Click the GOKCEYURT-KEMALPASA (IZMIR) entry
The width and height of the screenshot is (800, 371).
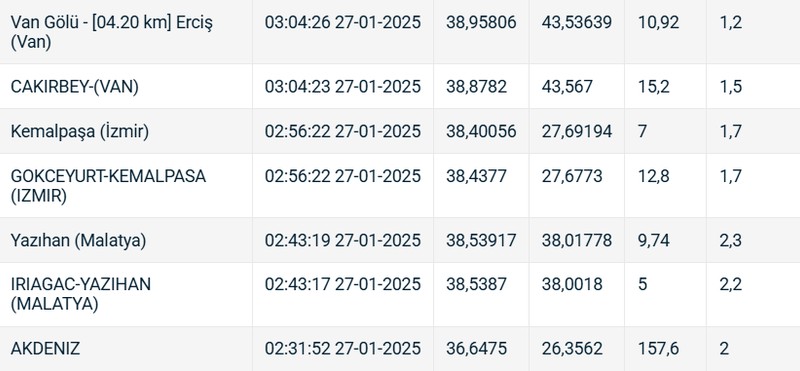108,186
